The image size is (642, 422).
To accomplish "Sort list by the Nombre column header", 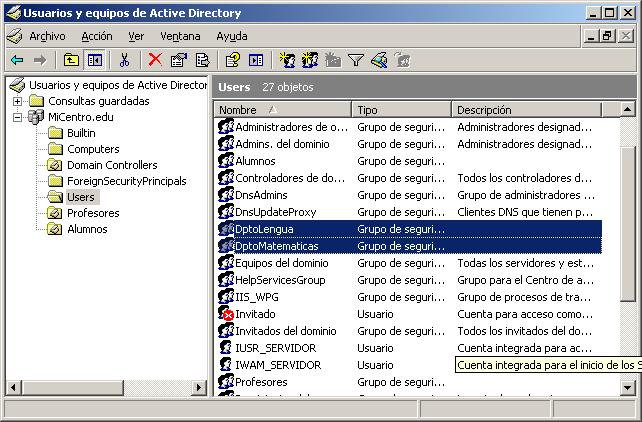I will pyautogui.click(x=282, y=110).
